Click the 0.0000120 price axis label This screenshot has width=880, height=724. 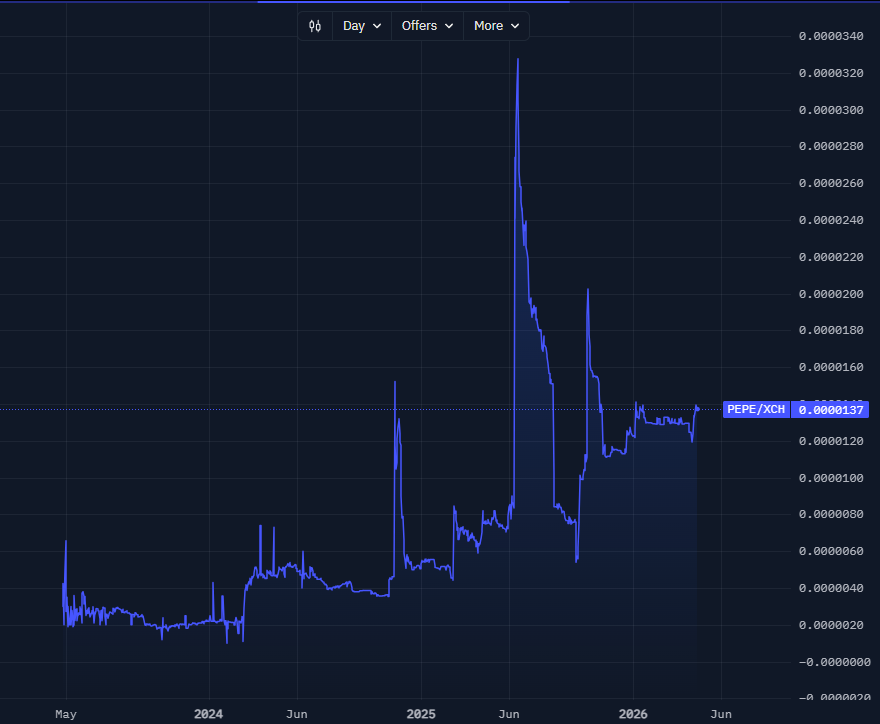point(831,442)
